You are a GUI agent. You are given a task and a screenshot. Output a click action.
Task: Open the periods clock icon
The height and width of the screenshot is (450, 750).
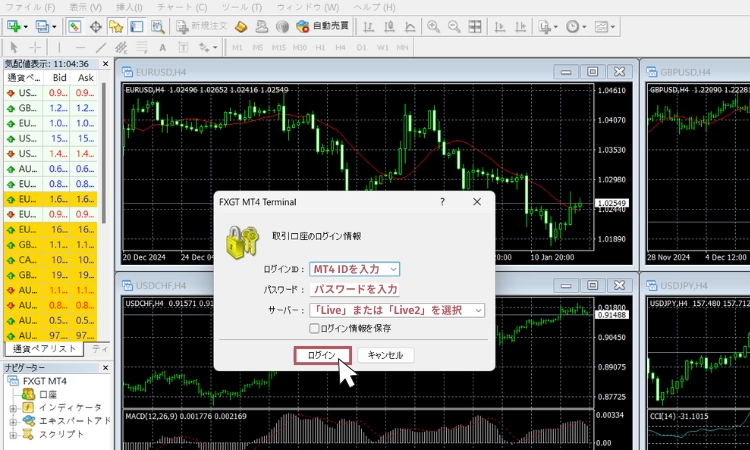[x=573, y=26]
